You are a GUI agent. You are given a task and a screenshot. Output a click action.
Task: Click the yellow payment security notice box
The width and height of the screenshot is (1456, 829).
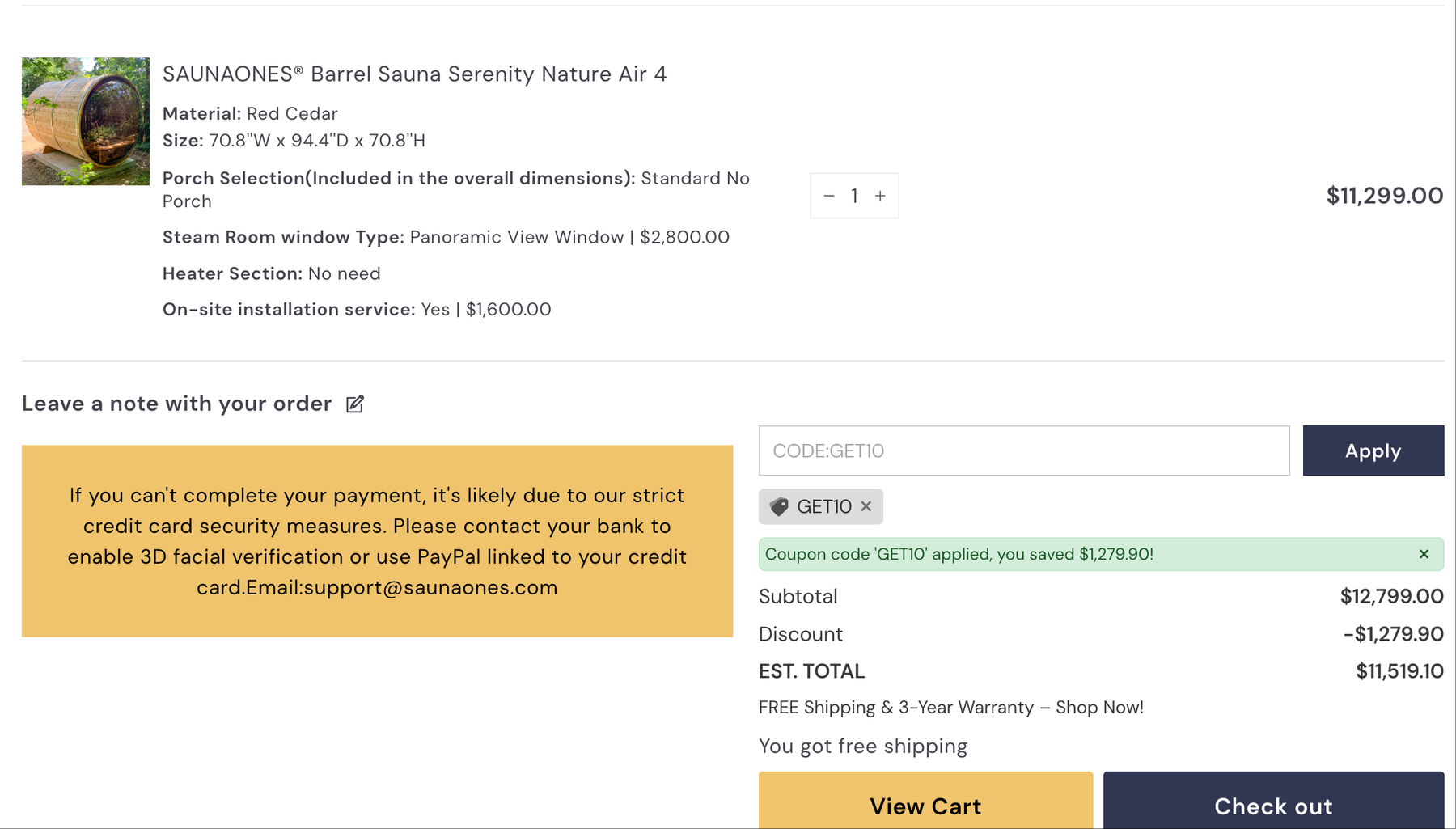[x=377, y=541]
